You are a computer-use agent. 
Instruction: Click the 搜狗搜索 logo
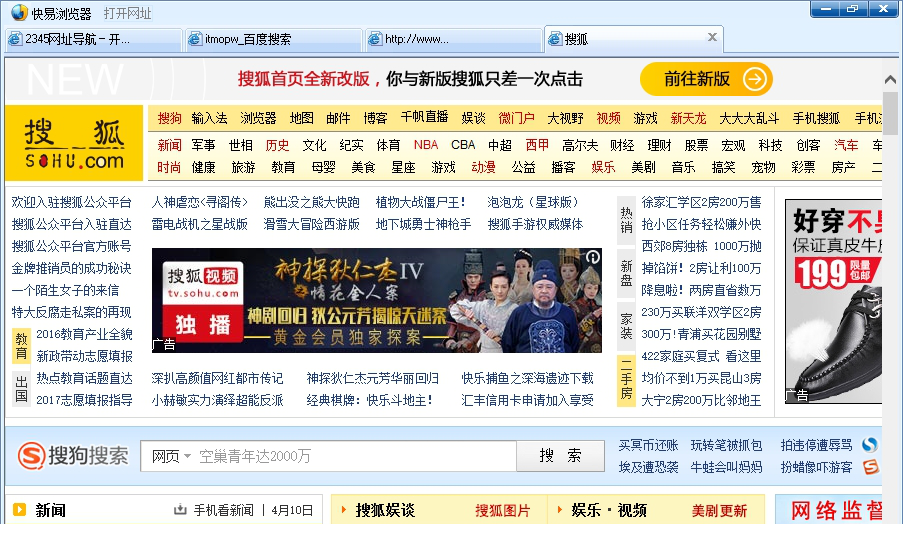click(73, 456)
